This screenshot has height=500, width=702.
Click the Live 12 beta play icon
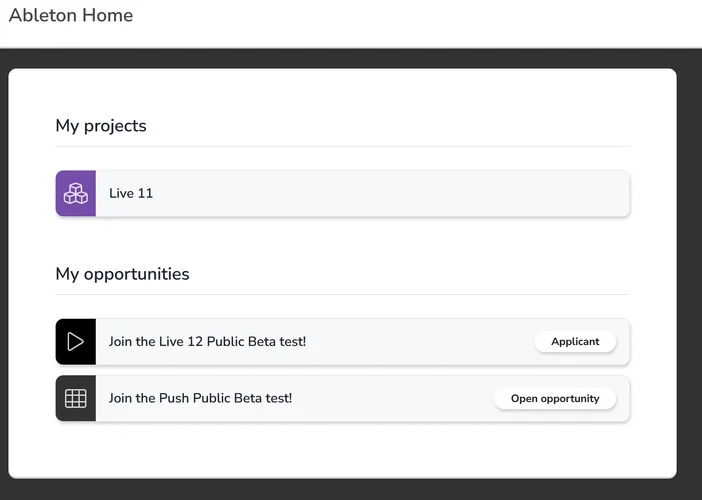click(x=76, y=342)
